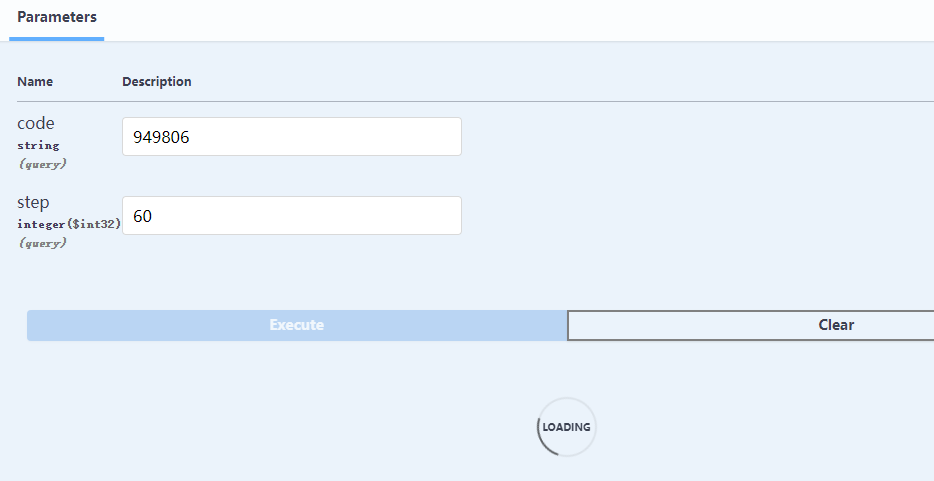Place cursor on the 60 value text
The height and width of the screenshot is (481, 934).
[142, 217]
